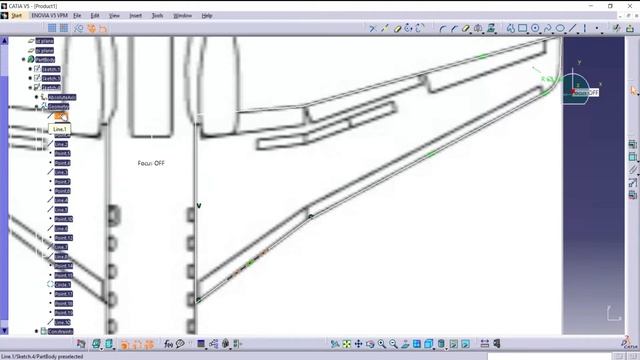Select the Rectangle sketch tool
Screen dimensions: 640x360
(522, 28)
